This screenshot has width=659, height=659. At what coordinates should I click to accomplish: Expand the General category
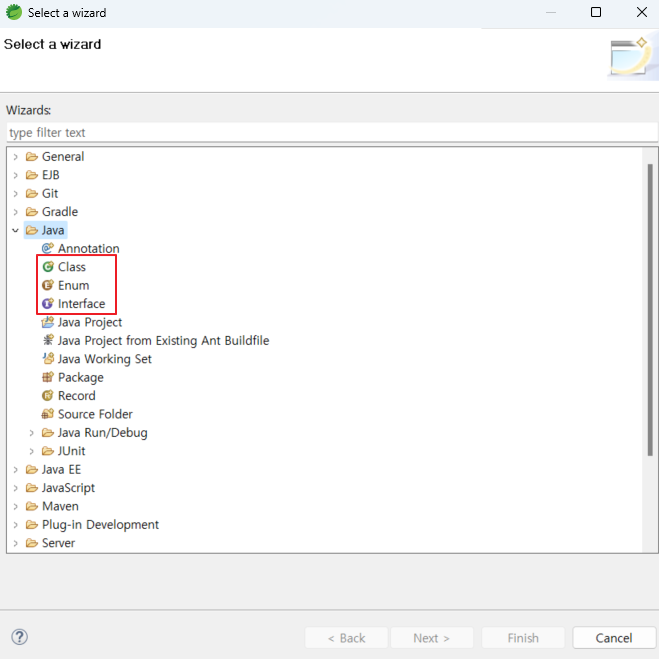(16, 157)
